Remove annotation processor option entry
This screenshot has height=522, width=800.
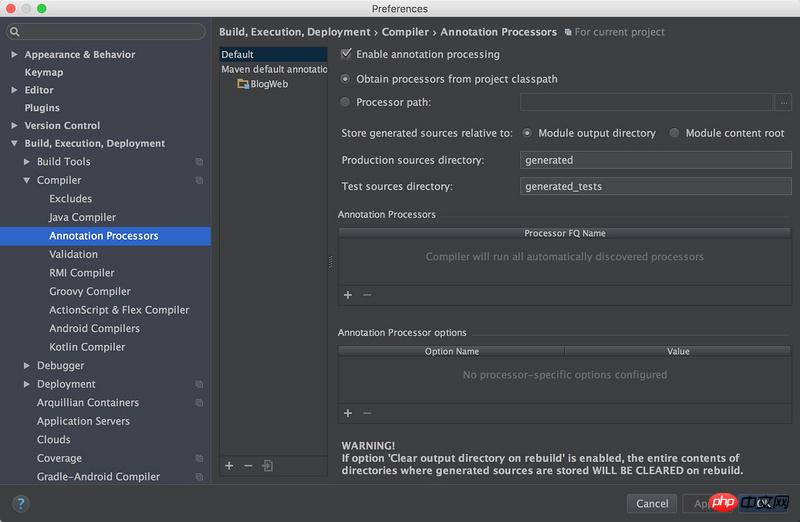[x=367, y=413]
